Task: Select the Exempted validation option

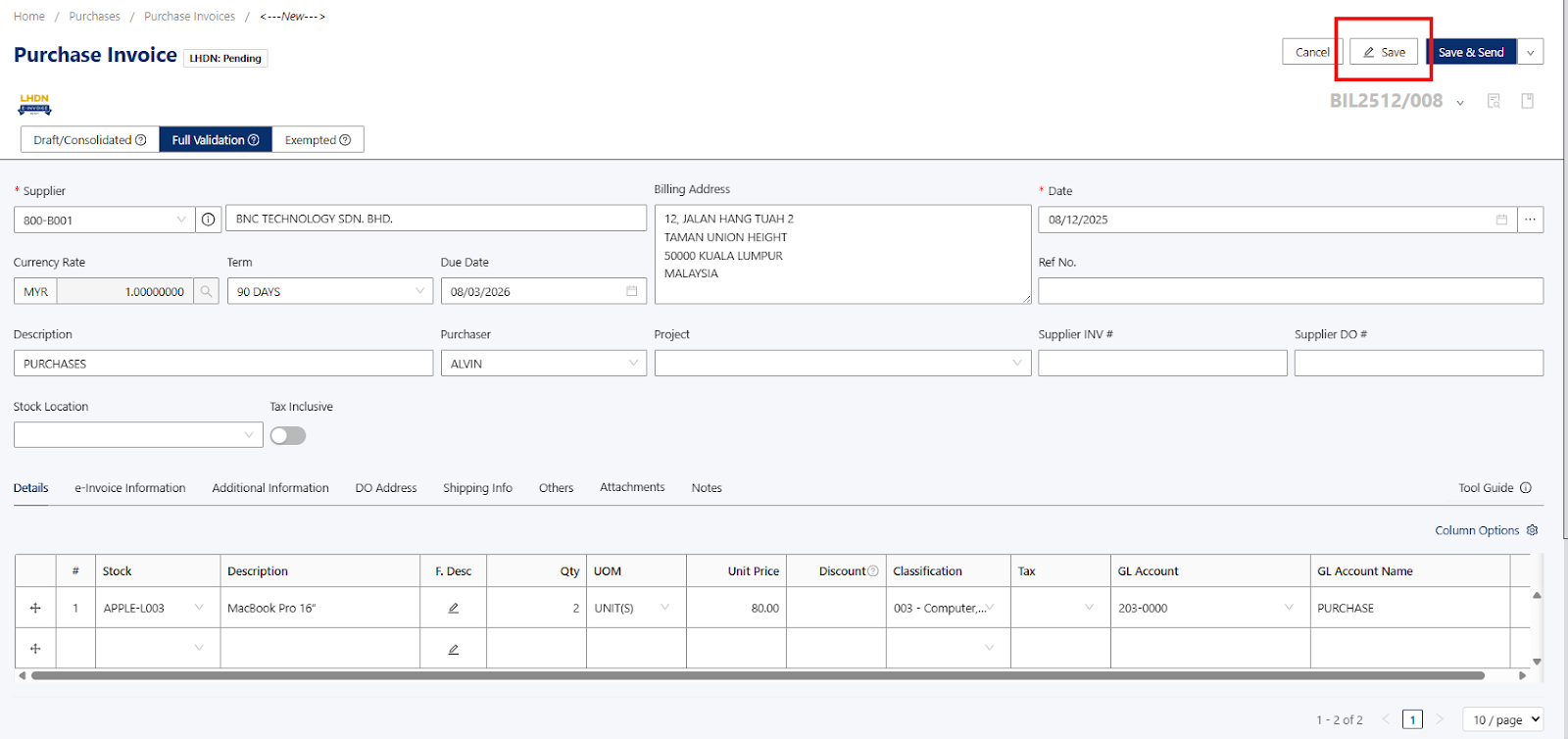Action: (317, 140)
